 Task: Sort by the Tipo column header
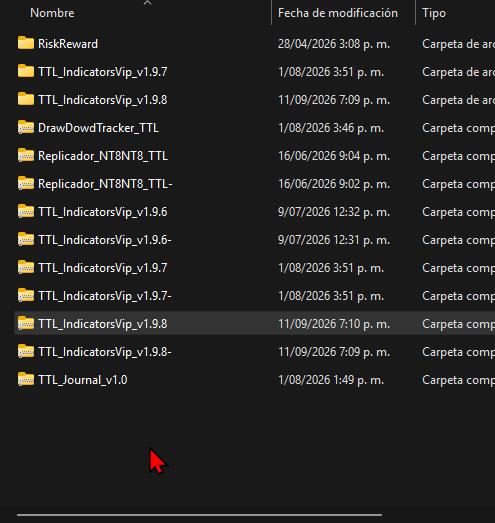(x=434, y=13)
